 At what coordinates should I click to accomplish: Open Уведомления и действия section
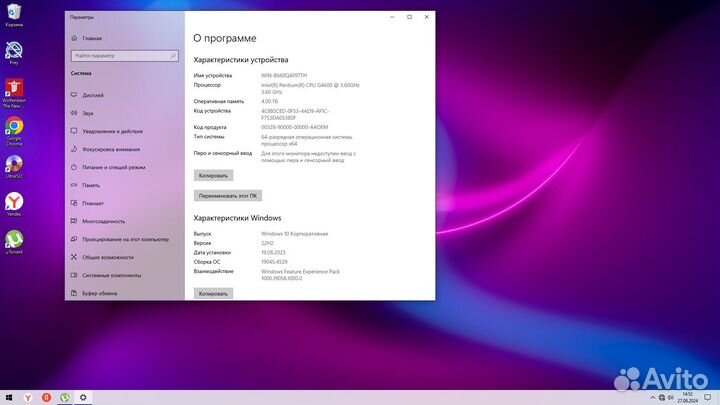124,131
